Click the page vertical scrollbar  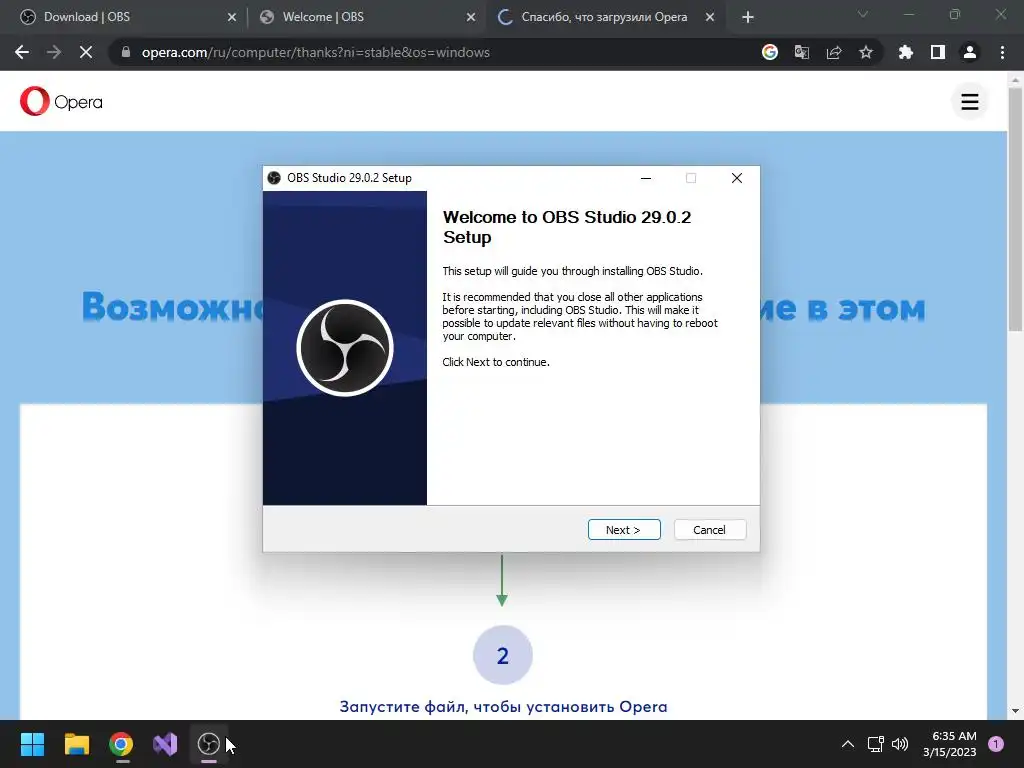1015,209
